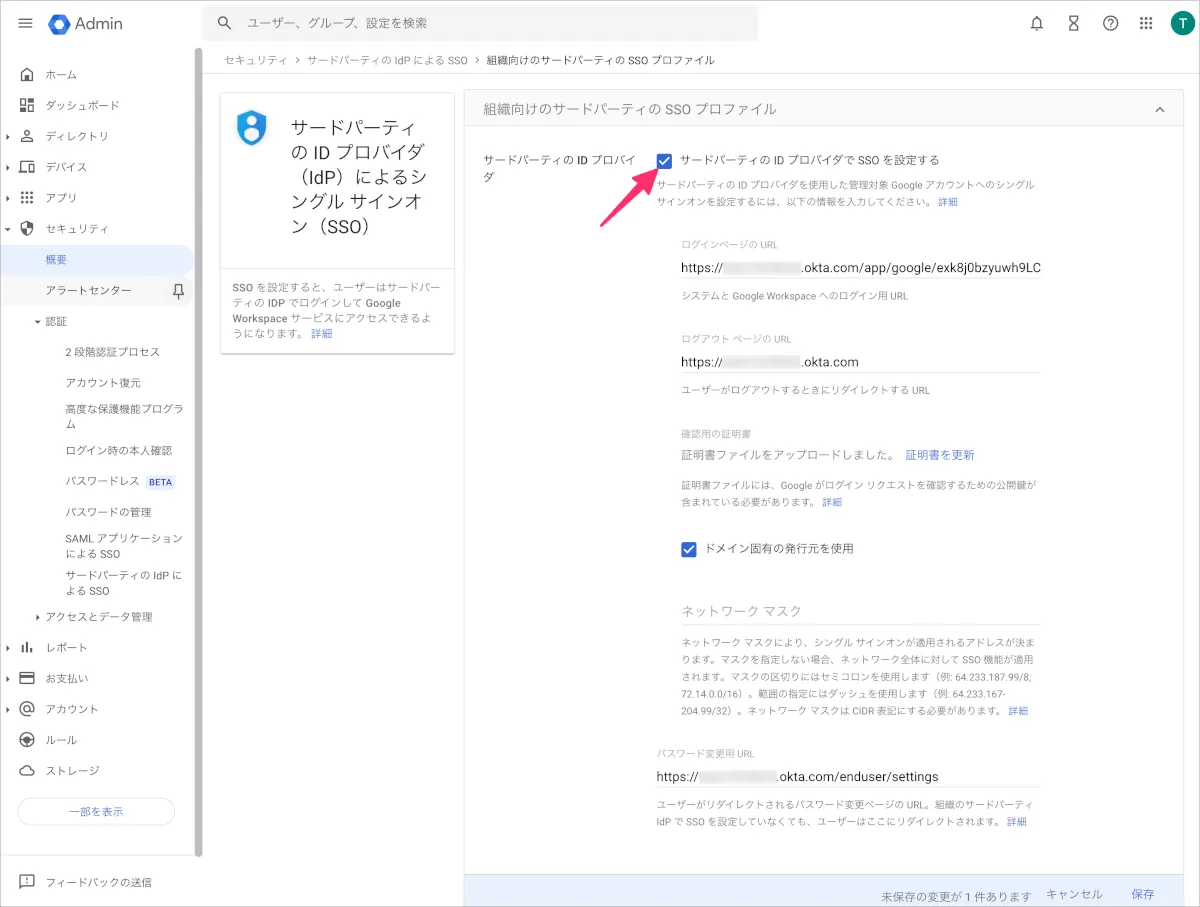Collapse the 認証 subsection arrow
Image resolution: width=1200 pixels, height=907 pixels.
click(x=38, y=322)
